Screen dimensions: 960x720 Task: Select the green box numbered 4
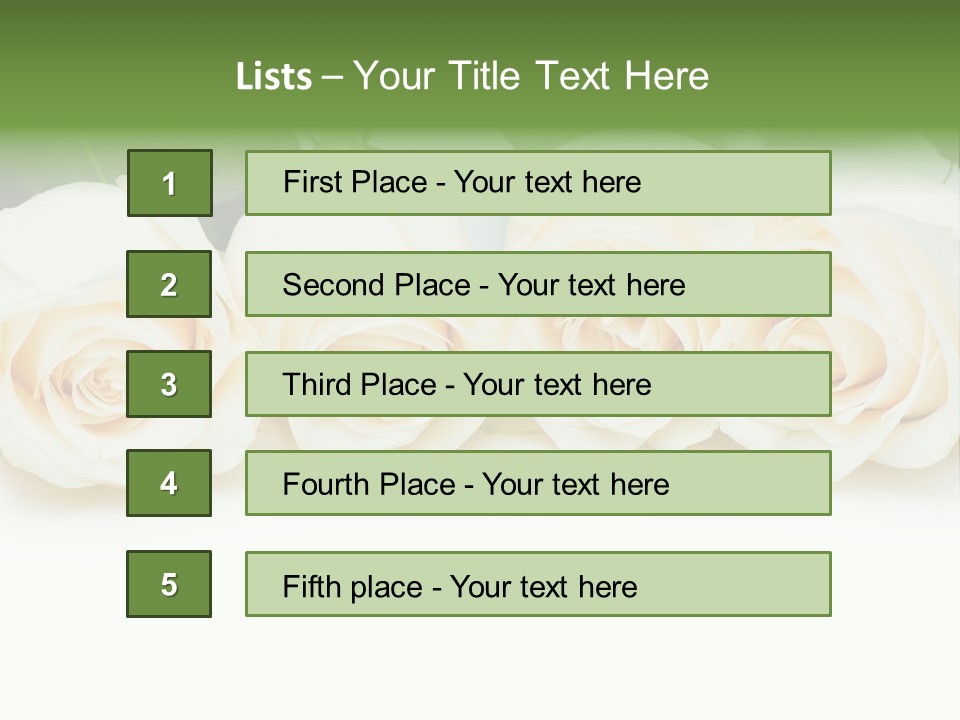coord(169,483)
